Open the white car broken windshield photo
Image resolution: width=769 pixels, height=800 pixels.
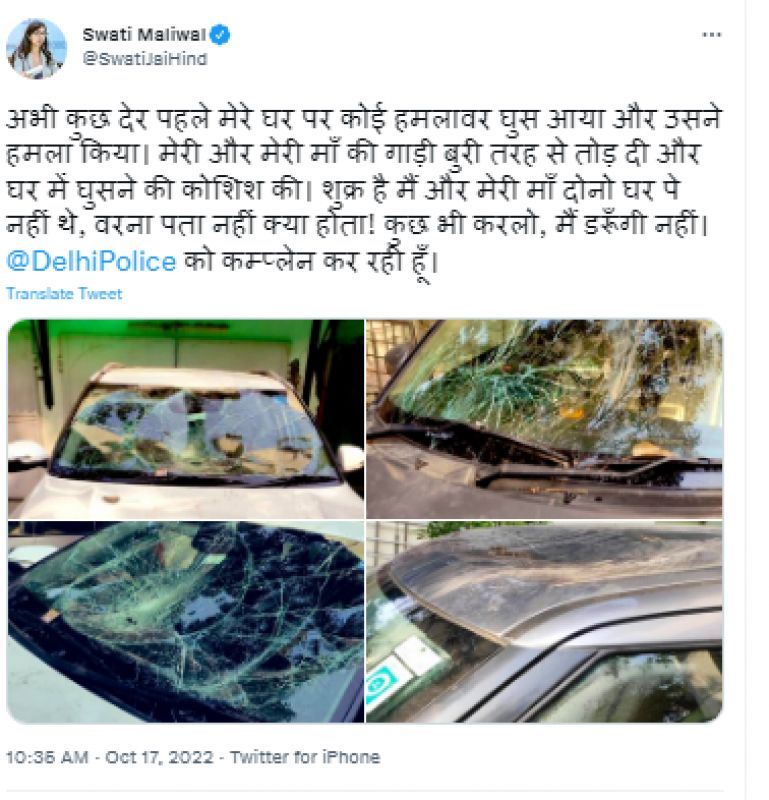coord(186,419)
